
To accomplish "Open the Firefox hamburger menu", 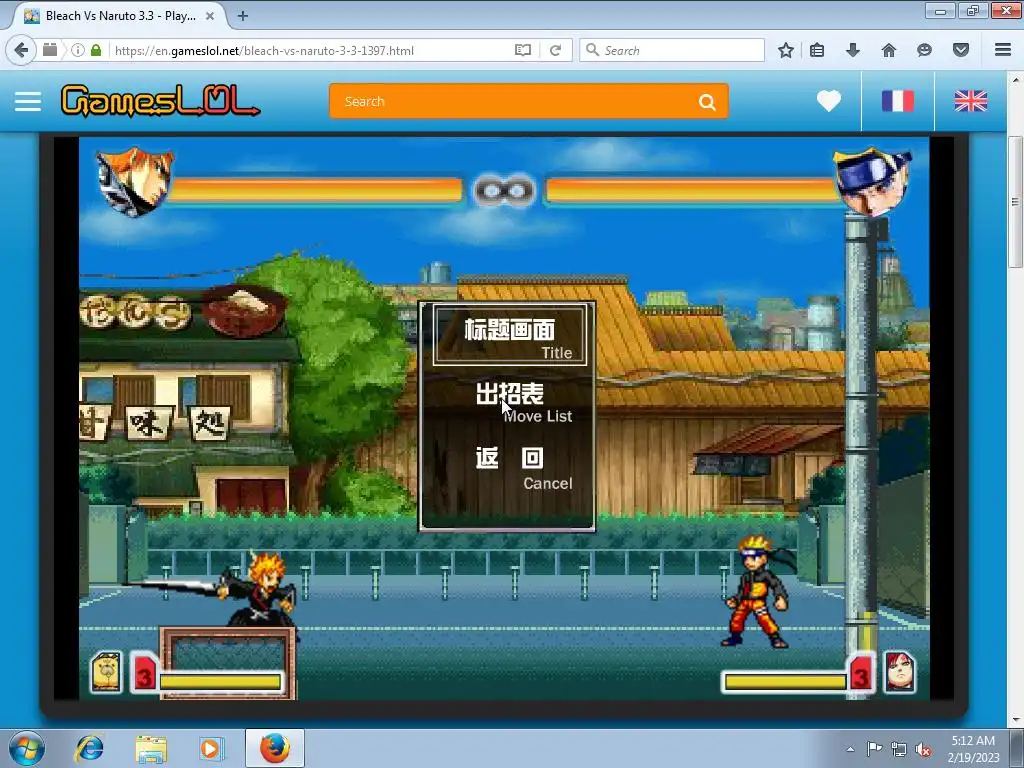I will (1002, 50).
